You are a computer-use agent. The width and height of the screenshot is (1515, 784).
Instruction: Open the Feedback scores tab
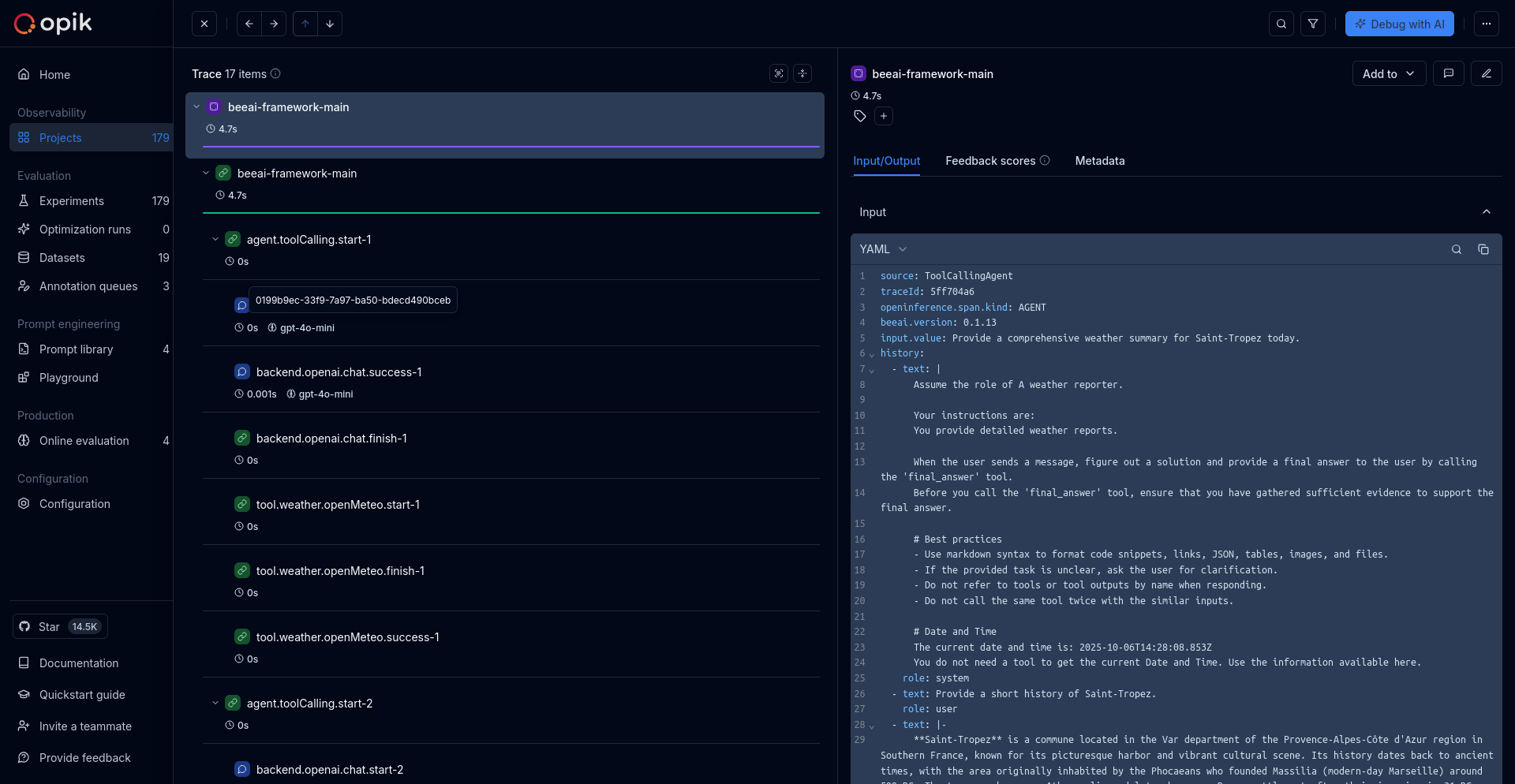click(989, 161)
